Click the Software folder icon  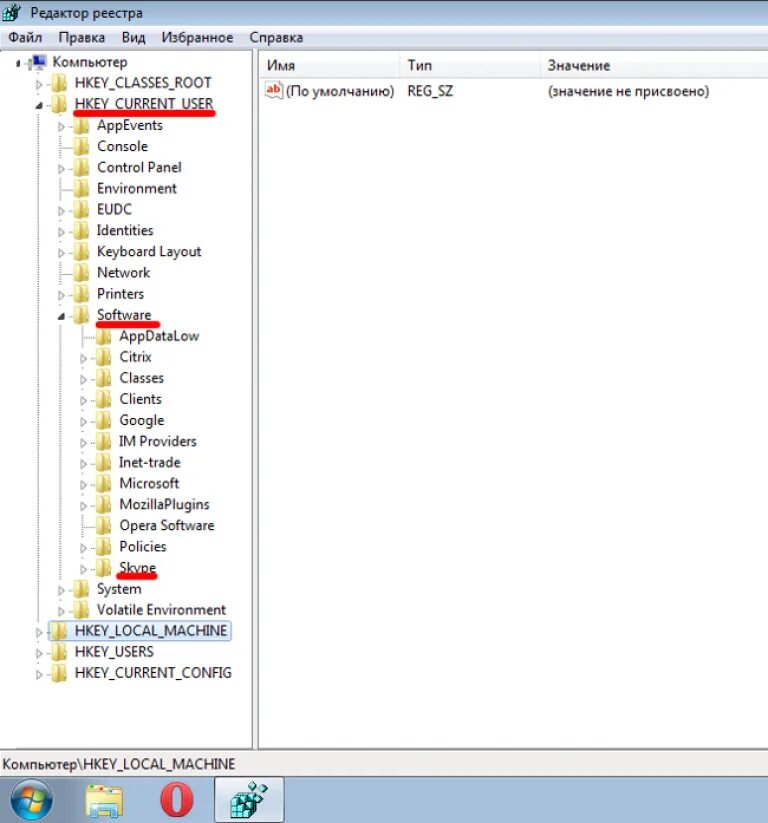coord(81,315)
